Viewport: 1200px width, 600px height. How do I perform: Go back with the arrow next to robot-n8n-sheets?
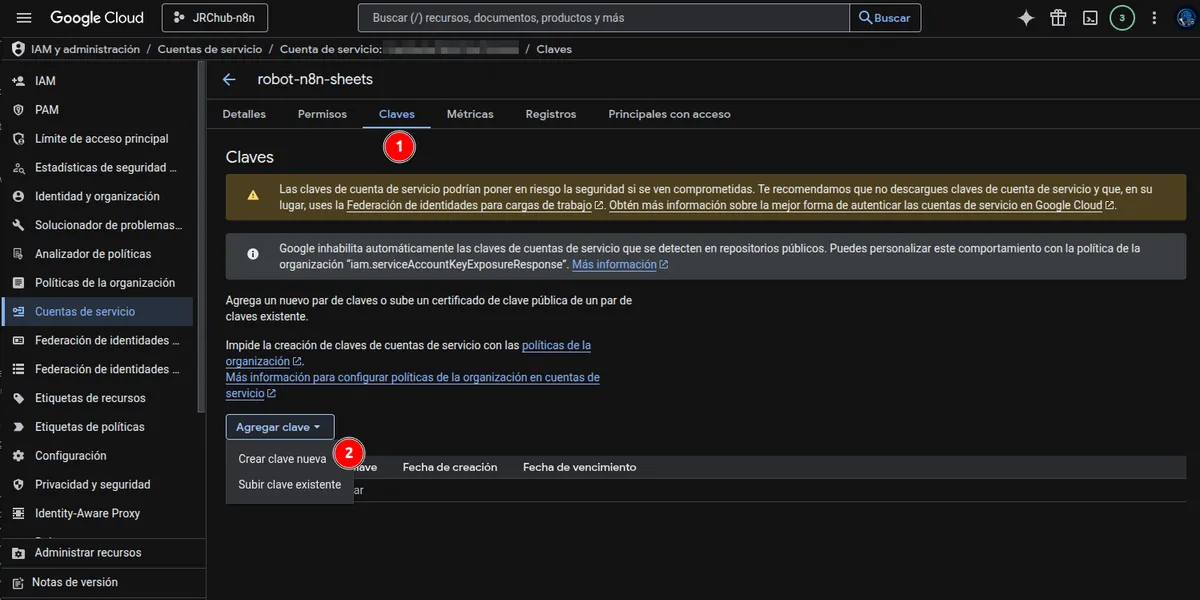tap(229, 79)
